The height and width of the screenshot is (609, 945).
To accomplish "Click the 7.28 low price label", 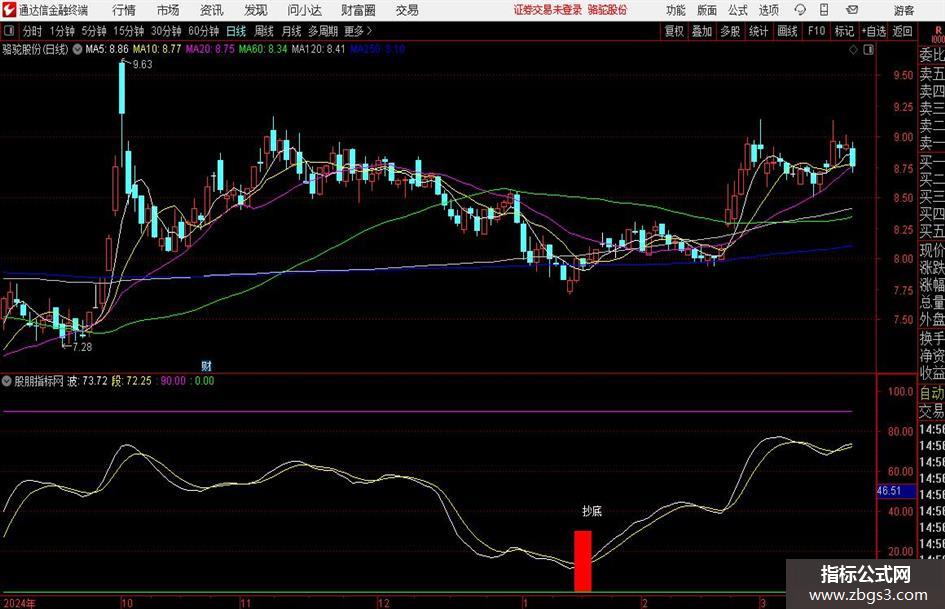I will [82, 347].
